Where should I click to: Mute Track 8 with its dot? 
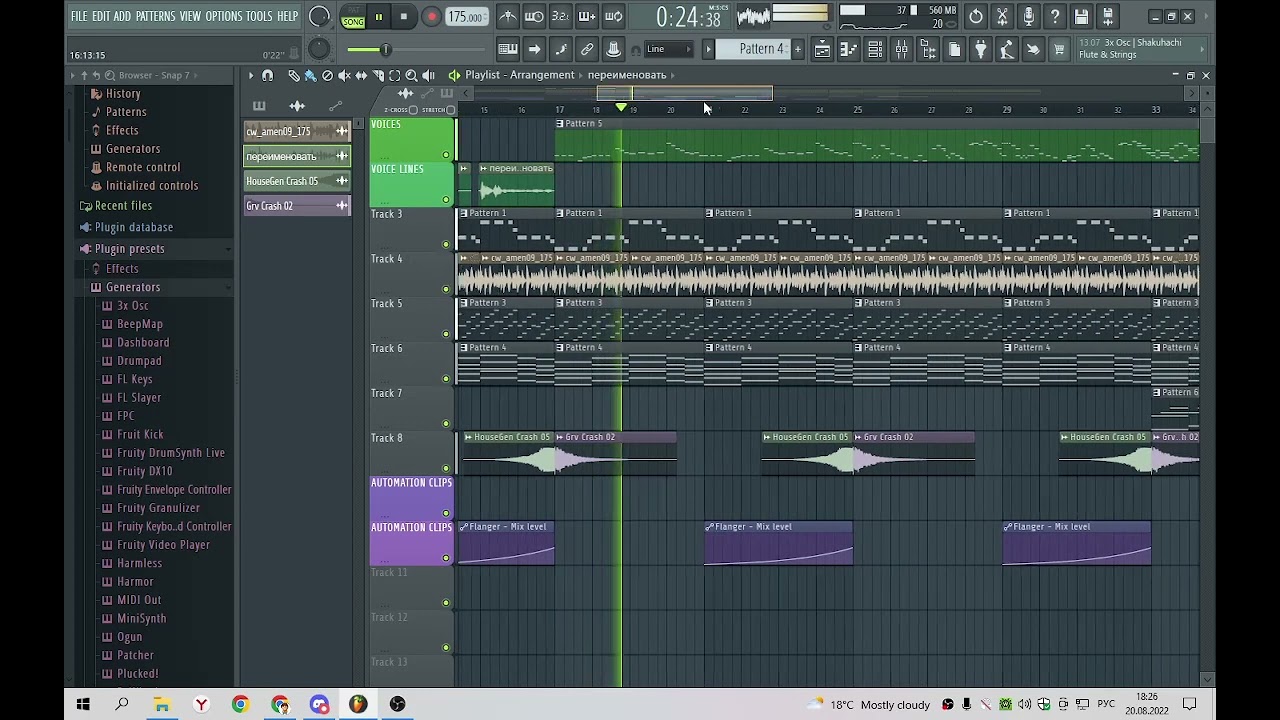click(446, 468)
